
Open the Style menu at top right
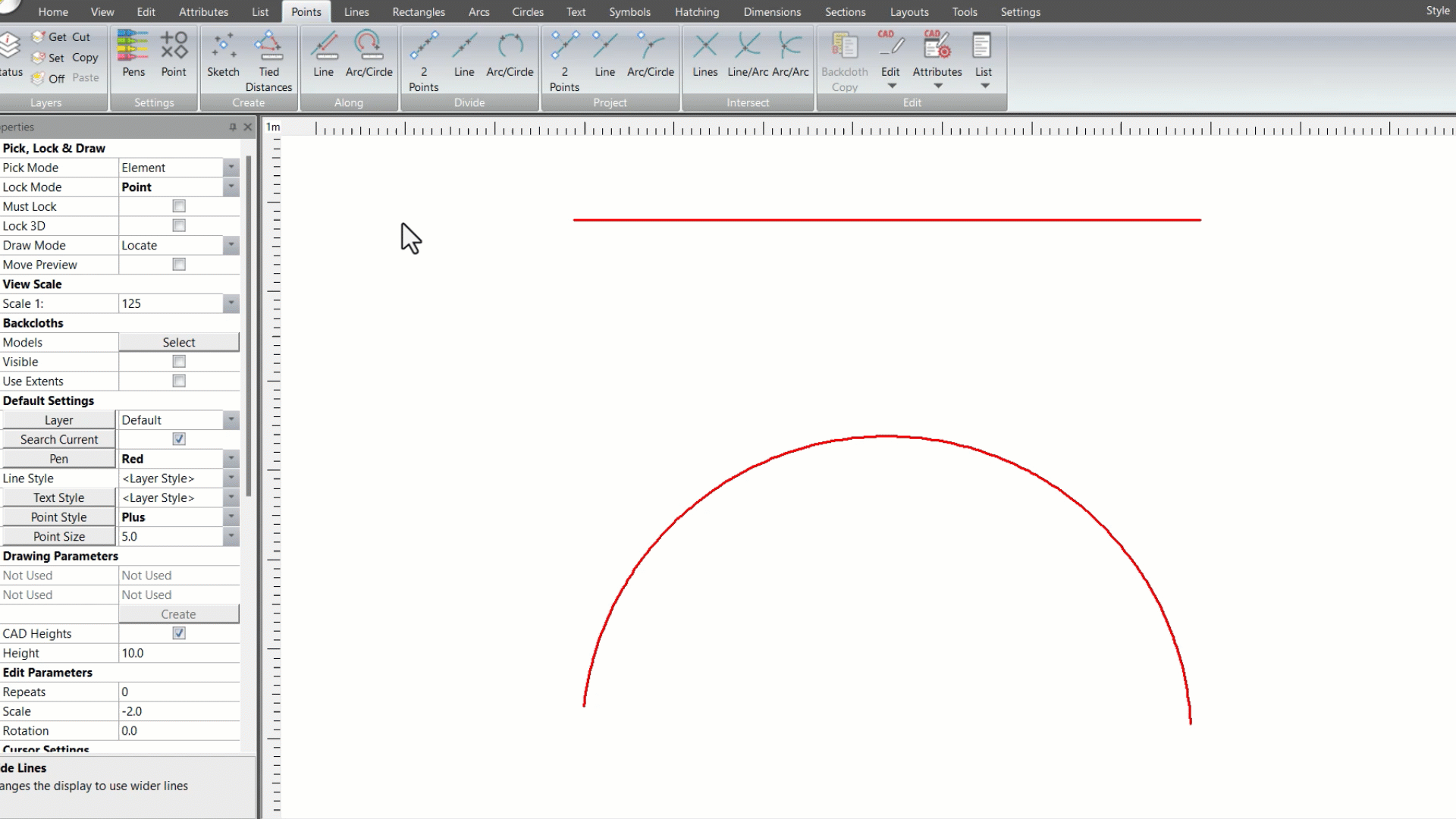(1438, 11)
